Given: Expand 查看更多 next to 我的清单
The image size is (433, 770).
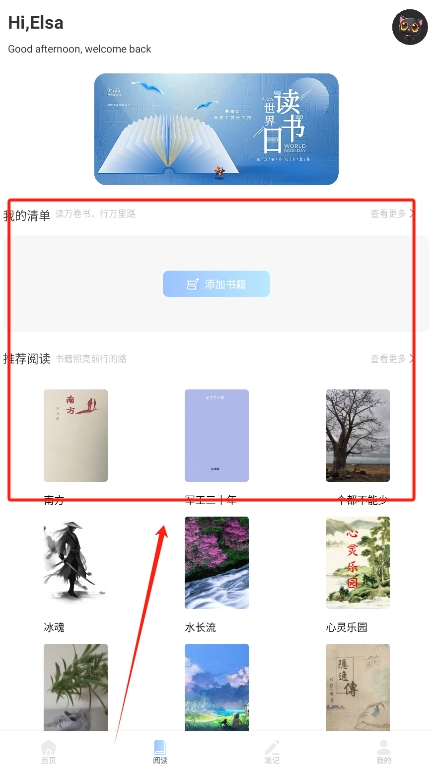Looking at the screenshot, I should coord(392,214).
